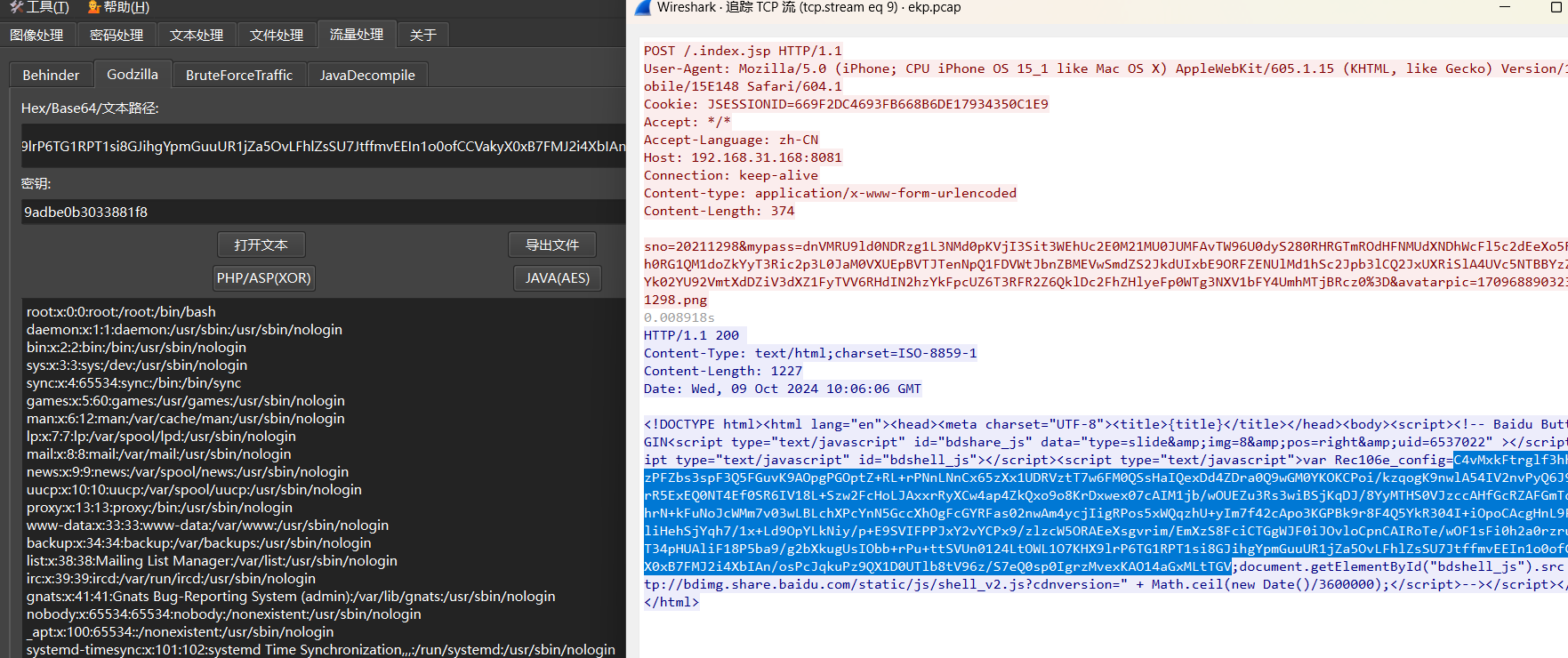Select the systemd-timesync output line
The image size is (1568, 658).
click(321, 649)
